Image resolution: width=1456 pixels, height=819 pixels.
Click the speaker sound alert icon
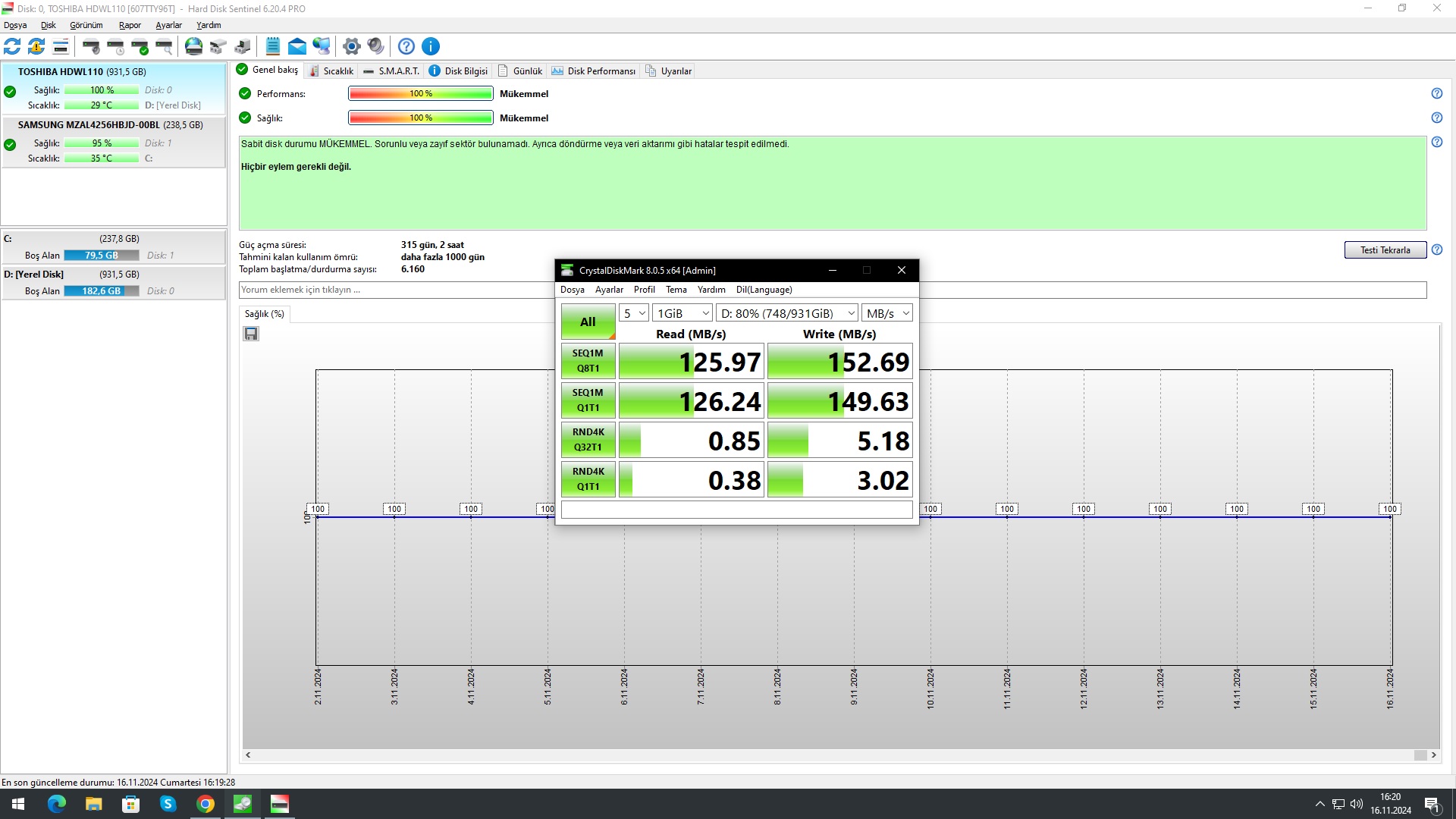pos(376,46)
